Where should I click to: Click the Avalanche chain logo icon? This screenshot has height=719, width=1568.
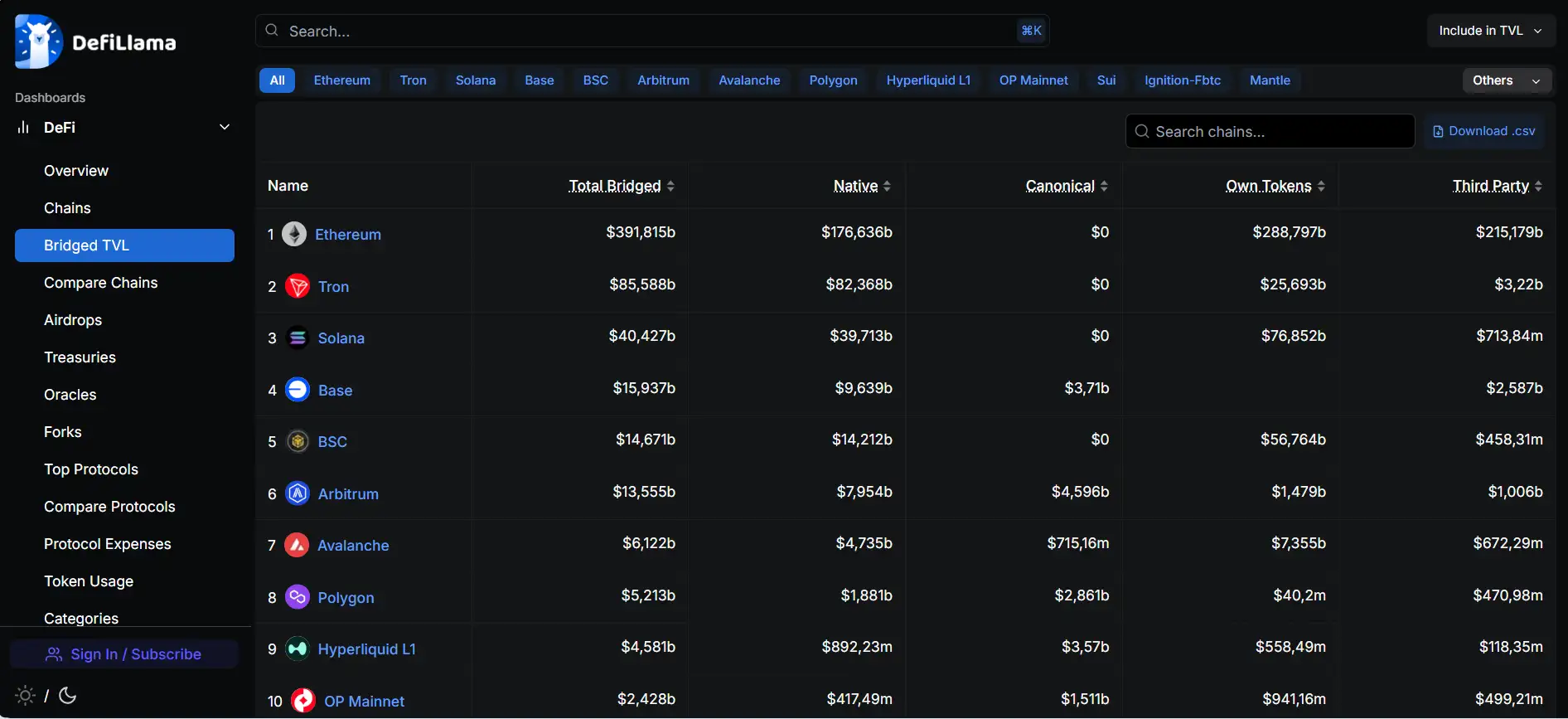pos(297,545)
